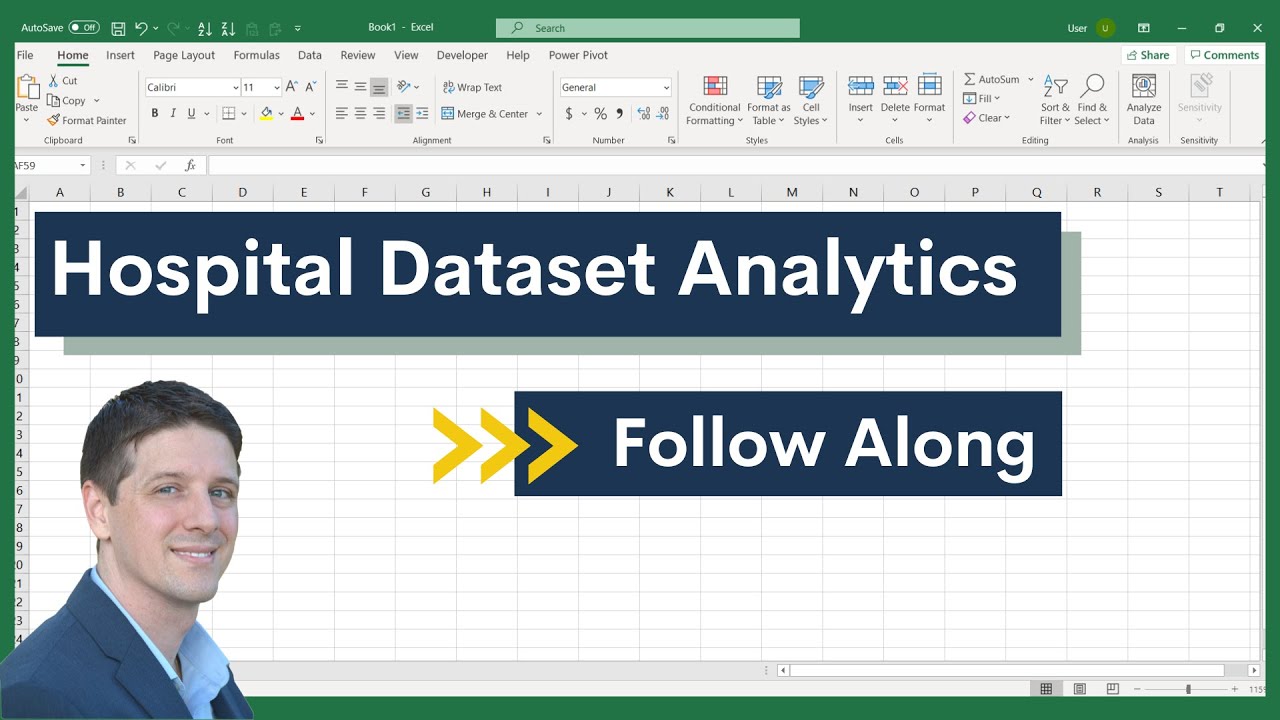Screen dimensions: 1280x720
Task: Sort descending with the Z-A quick access icon
Action: [229, 28]
